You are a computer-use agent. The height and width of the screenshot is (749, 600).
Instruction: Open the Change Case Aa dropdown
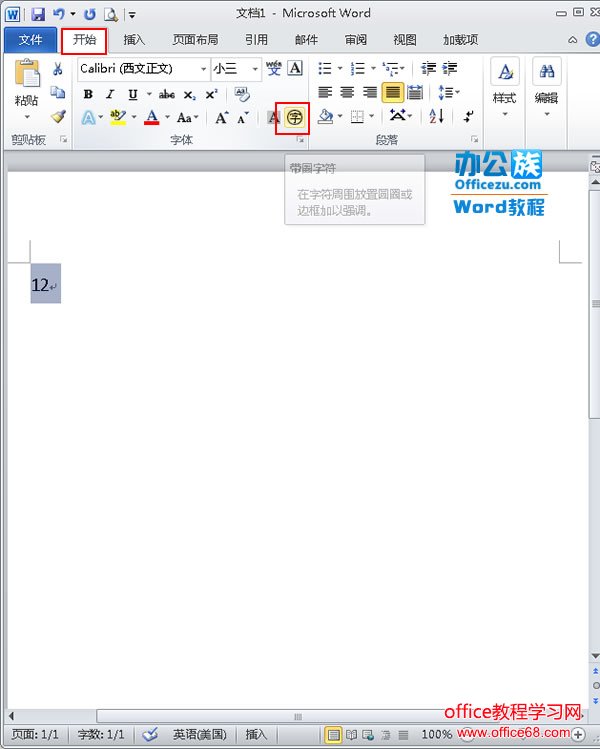(187, 118)
